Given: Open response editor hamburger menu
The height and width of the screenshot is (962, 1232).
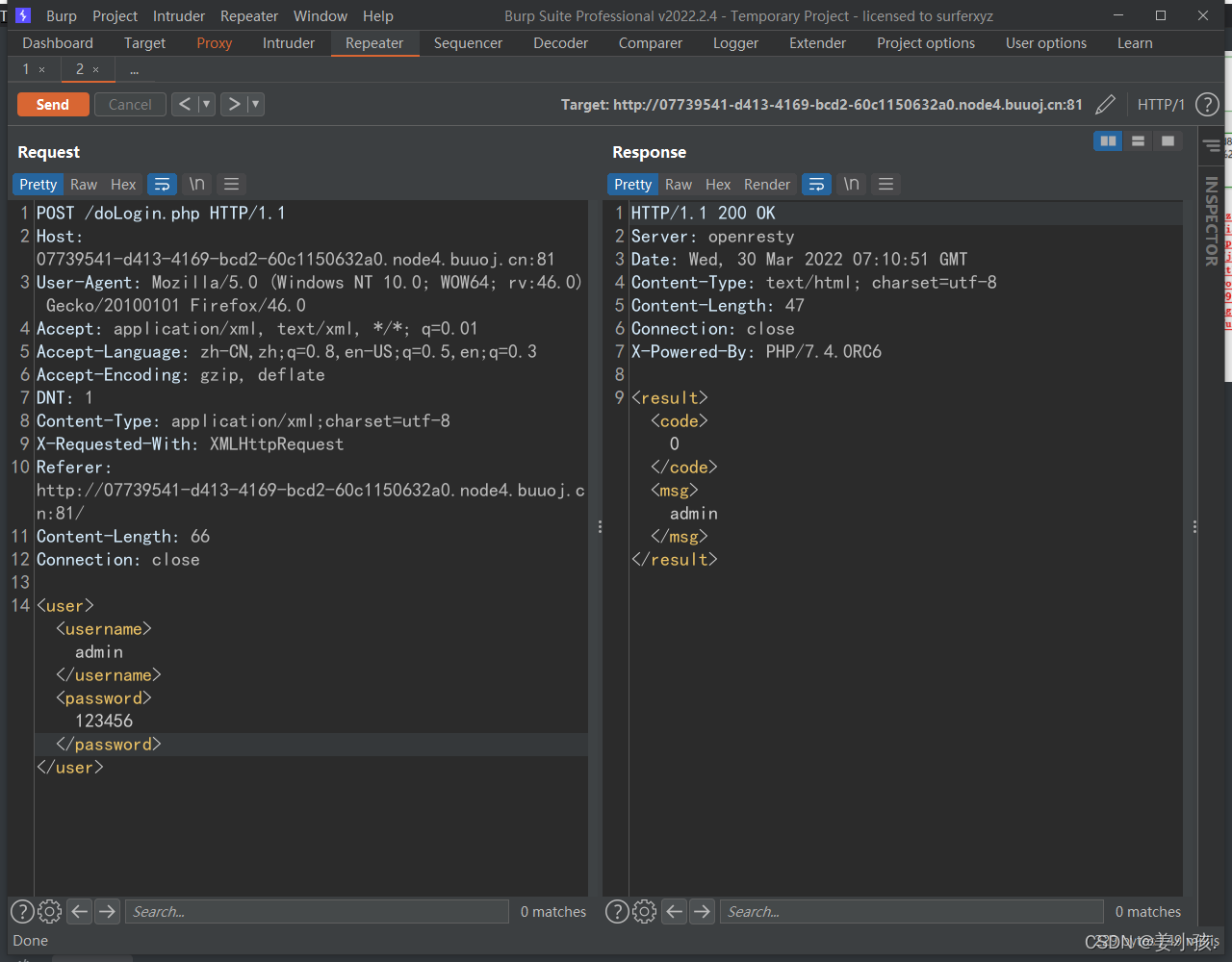Looking at the screenshot, I should coord(886,185).
